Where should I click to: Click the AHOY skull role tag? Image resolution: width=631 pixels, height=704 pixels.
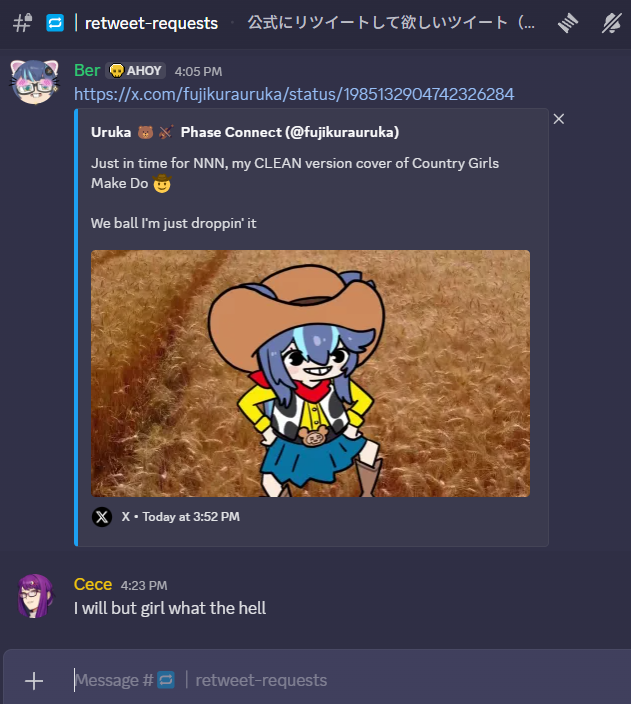click(136, 71)
